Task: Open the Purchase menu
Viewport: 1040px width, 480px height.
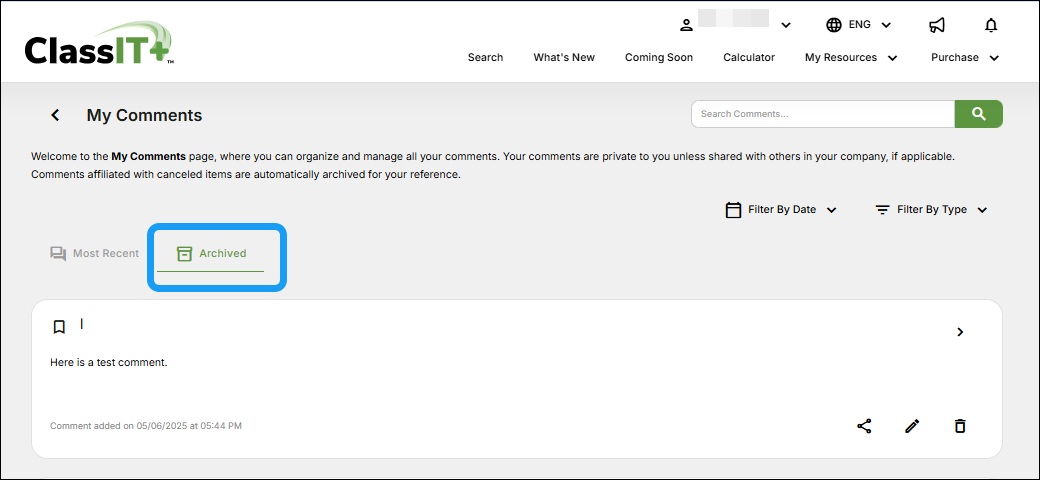Action: [965, 58]
